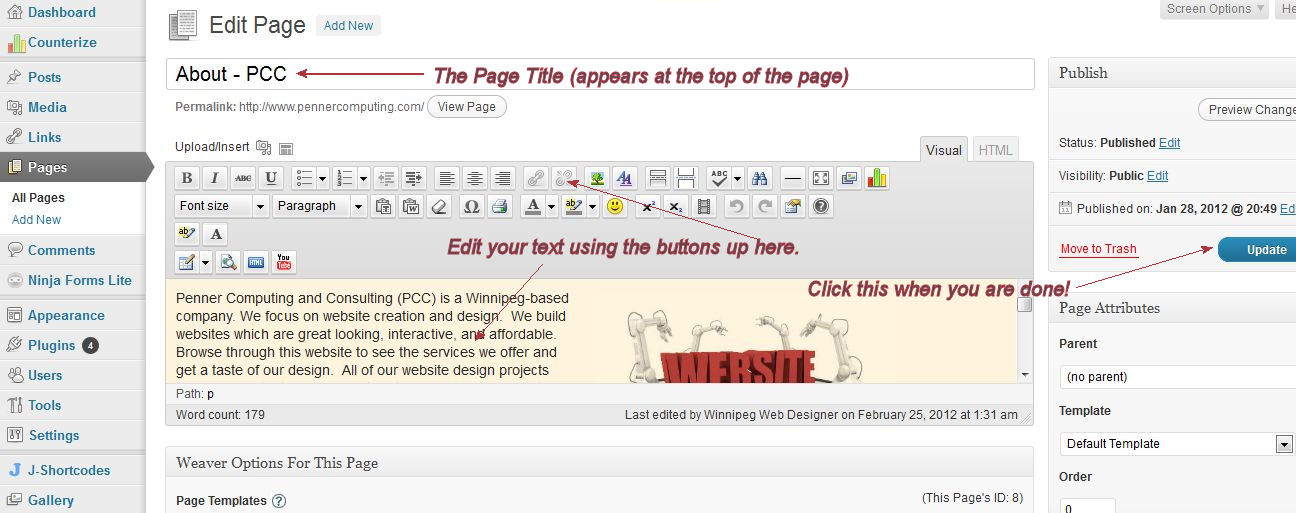Click the Preview Changes button
Image resolution: width=1296 pixels, height=513 pixels.
[x=1248, y=110]
